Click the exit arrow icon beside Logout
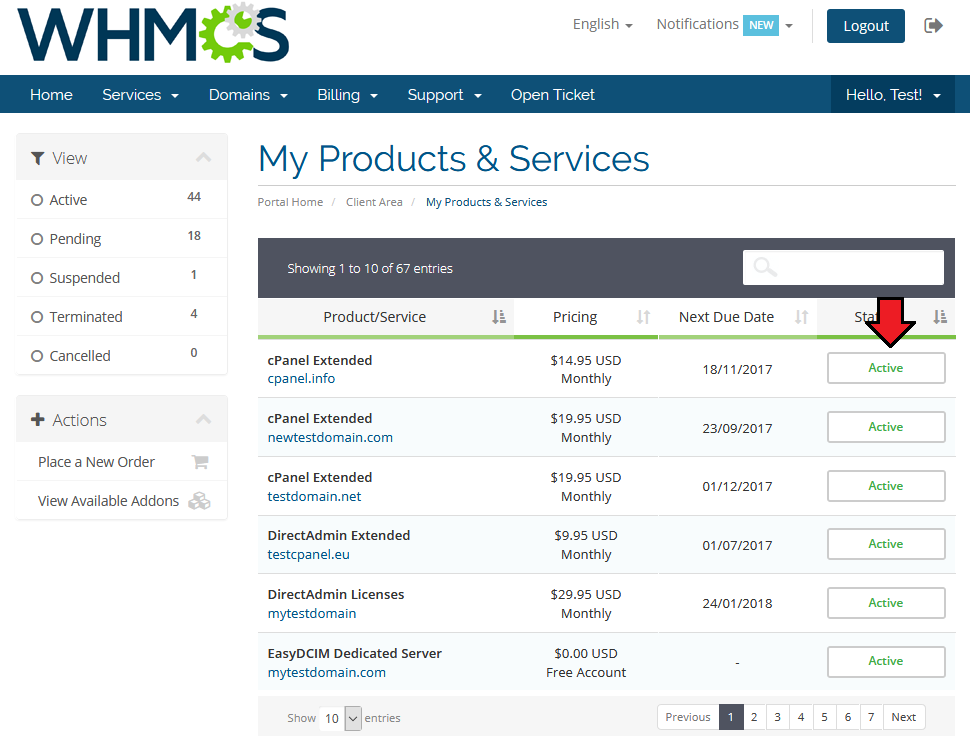 coord(933,25)
